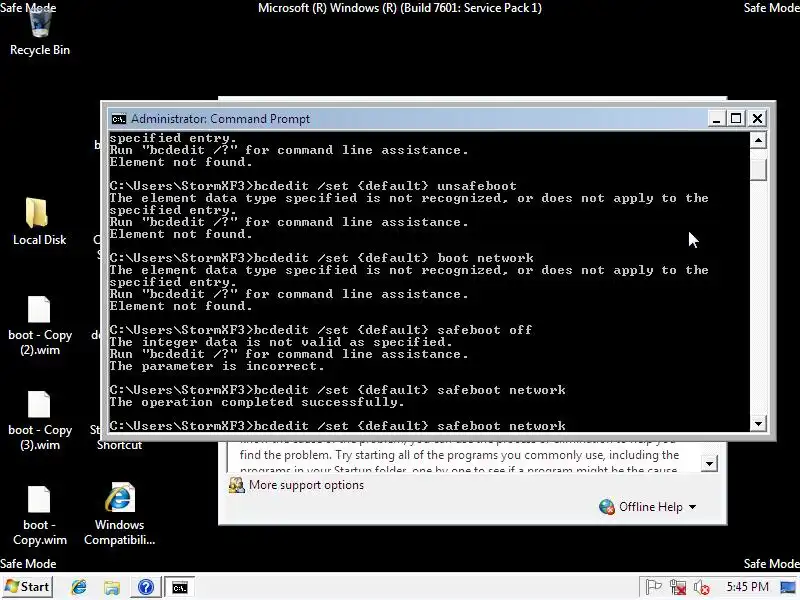800x600 pixels.
Task: Launch Internet Explorer from the taskbar
Action: (79, 587)
